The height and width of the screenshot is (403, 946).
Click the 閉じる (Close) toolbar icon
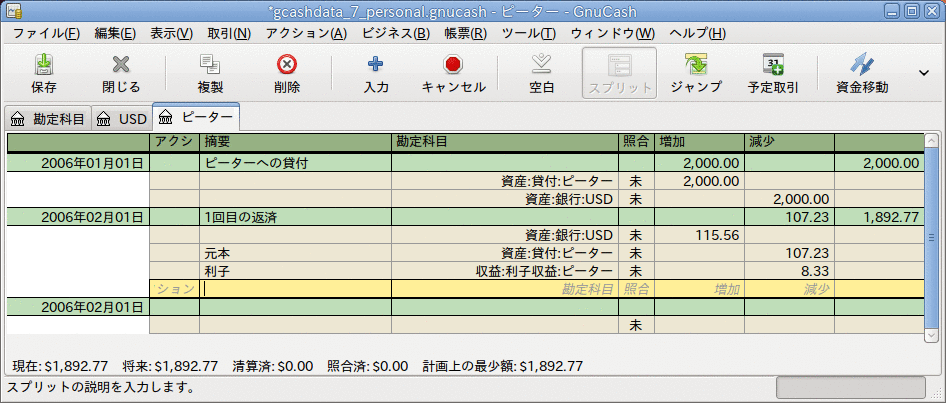(x=121, y=74)
